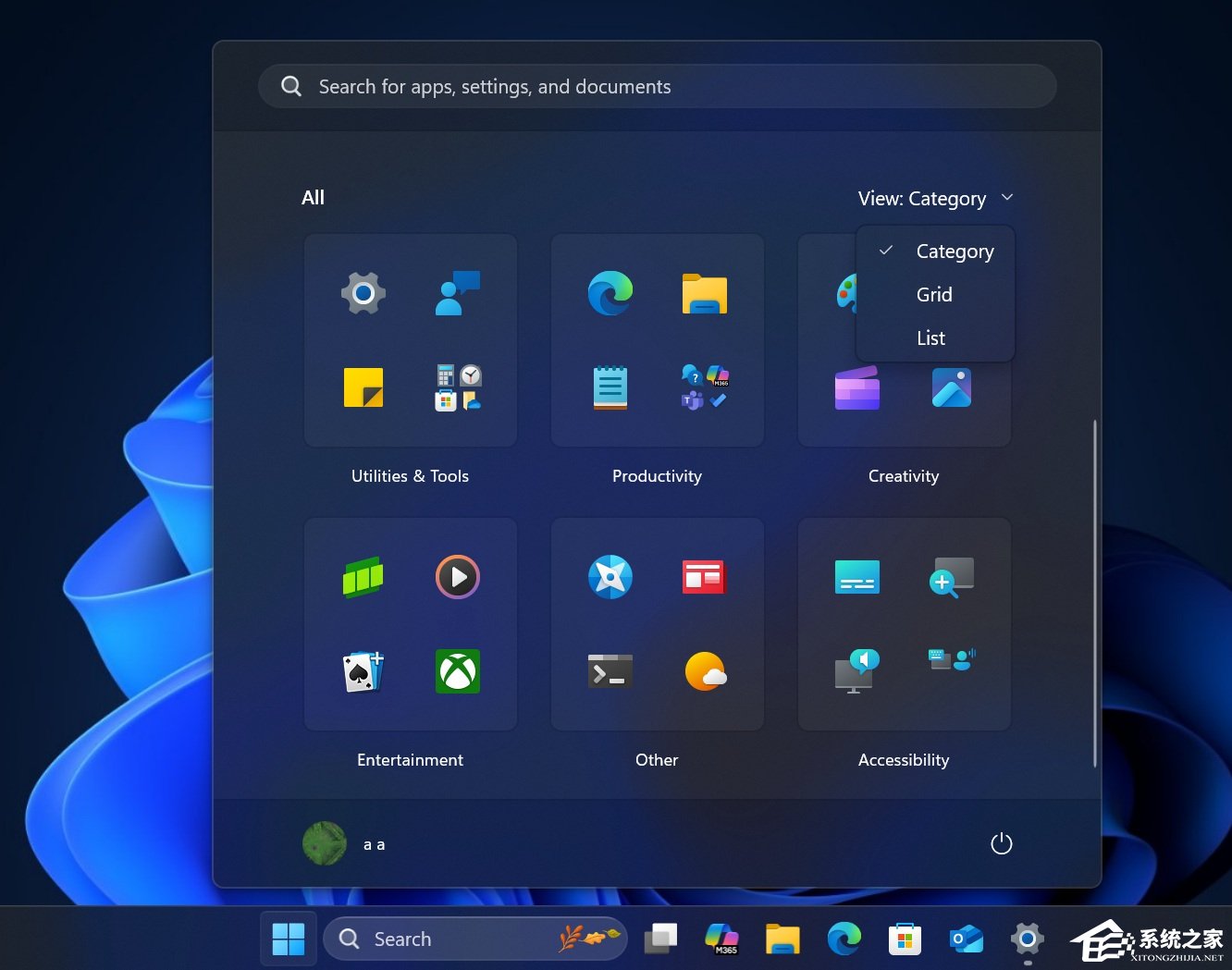Expand the small app cluster in Productivity
This screenshot has width=1232, height=970.
(x=705, y=387)
